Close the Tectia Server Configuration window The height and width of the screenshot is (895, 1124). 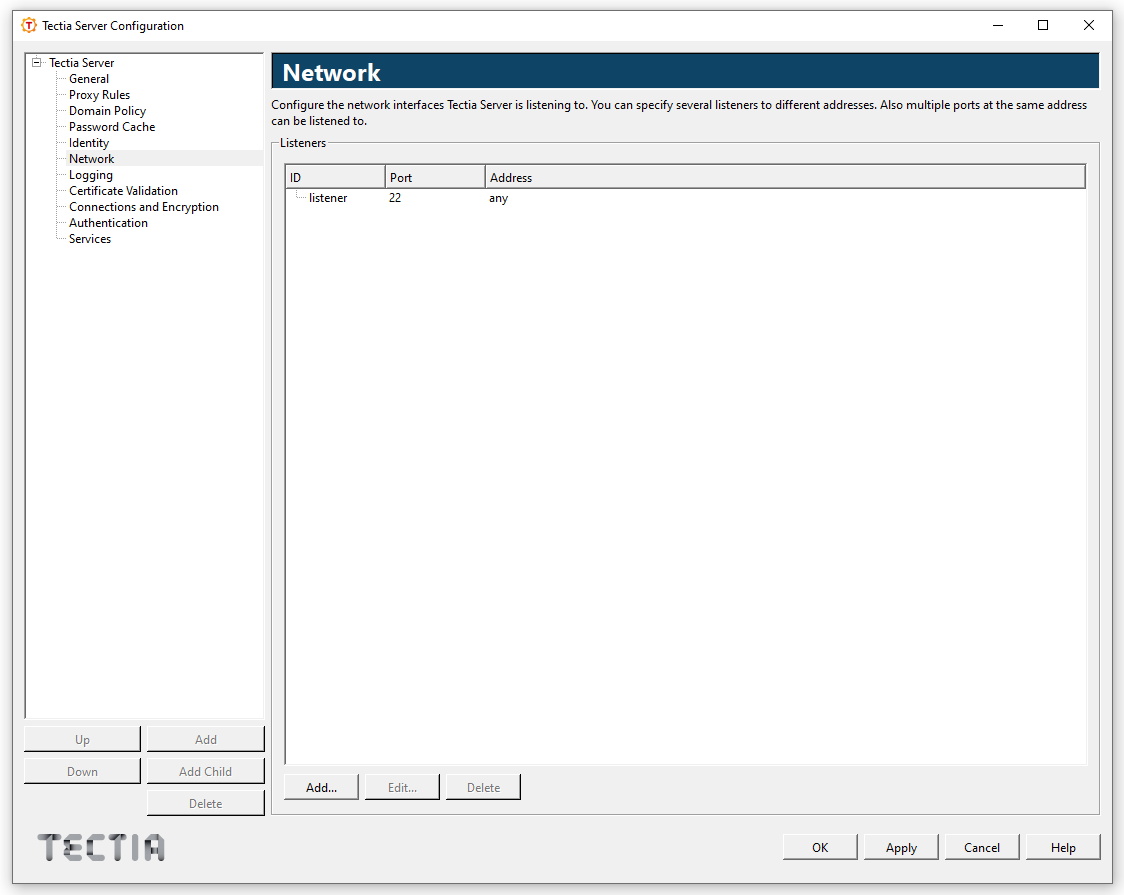click(1089, 25)
